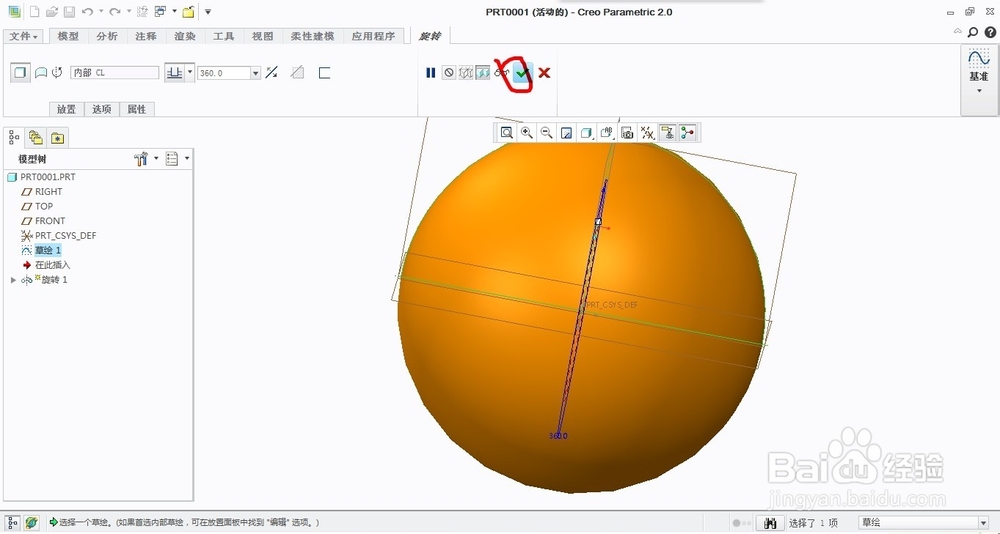The height and width of the screenshot is (534, 1000).
Task: Open the quick access toolbar customize arrow
Action: coord(208,11)
